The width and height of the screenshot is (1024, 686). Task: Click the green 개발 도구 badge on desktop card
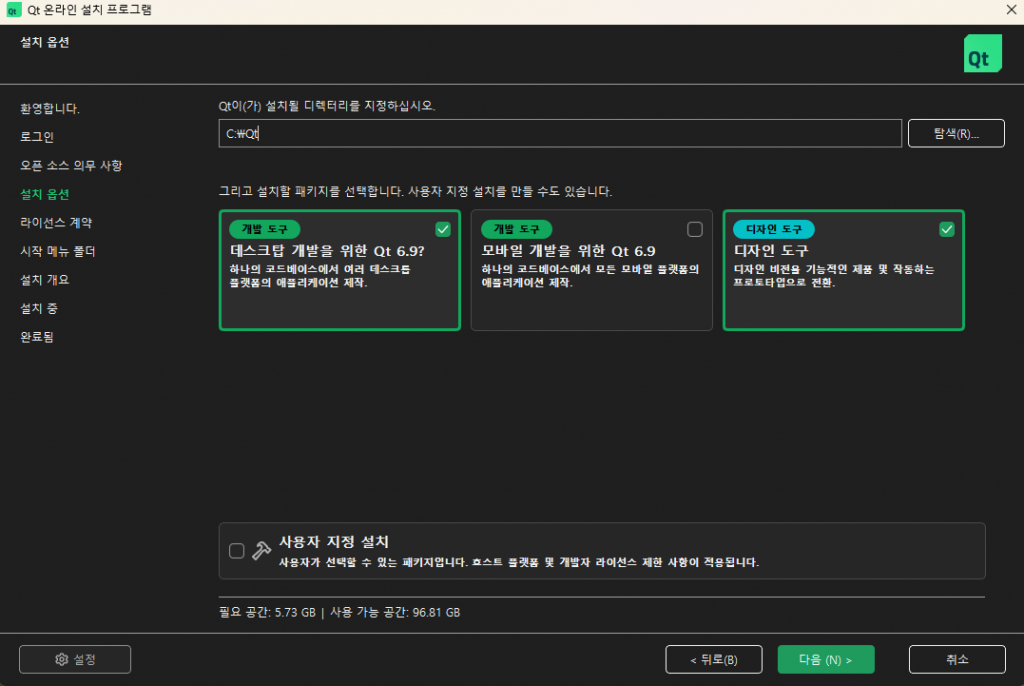pos(264,230)
